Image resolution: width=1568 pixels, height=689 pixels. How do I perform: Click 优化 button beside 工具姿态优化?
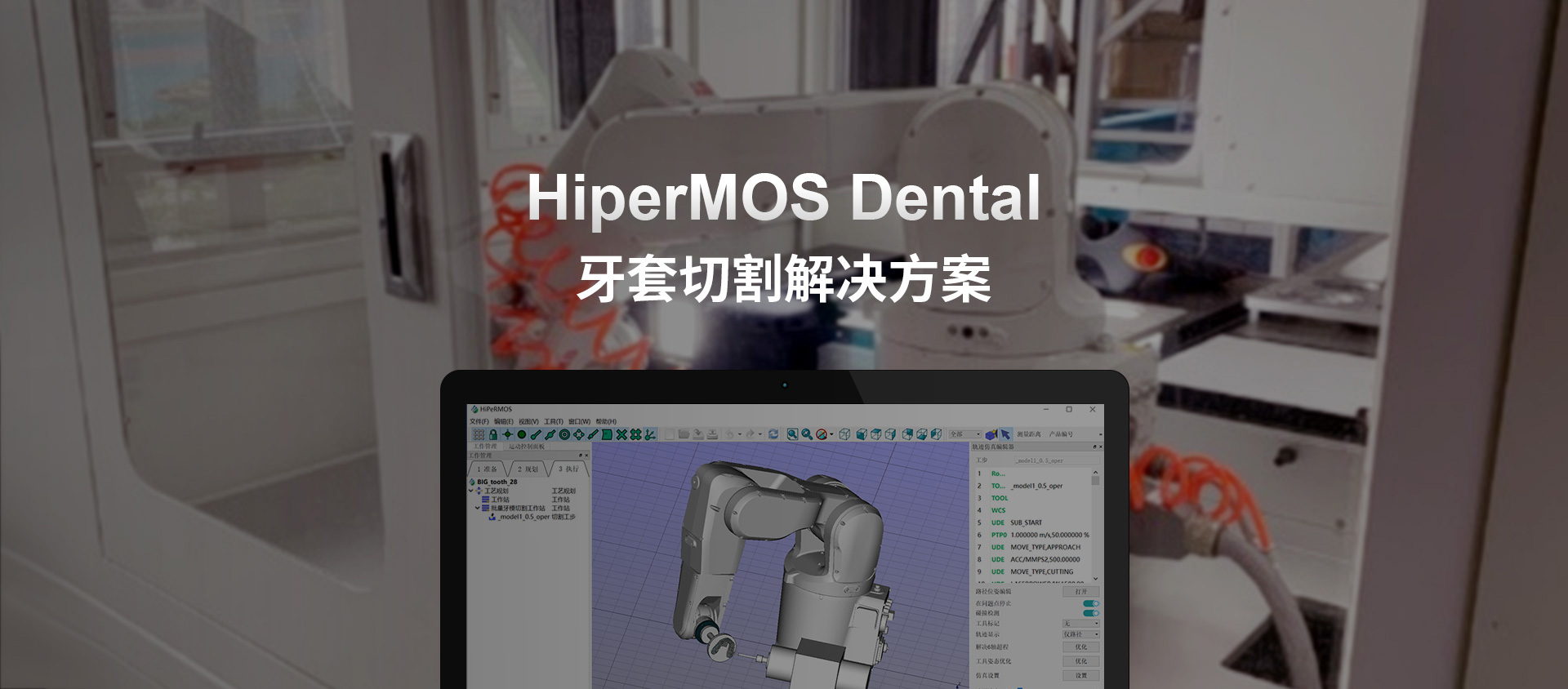coord(1081,661)
